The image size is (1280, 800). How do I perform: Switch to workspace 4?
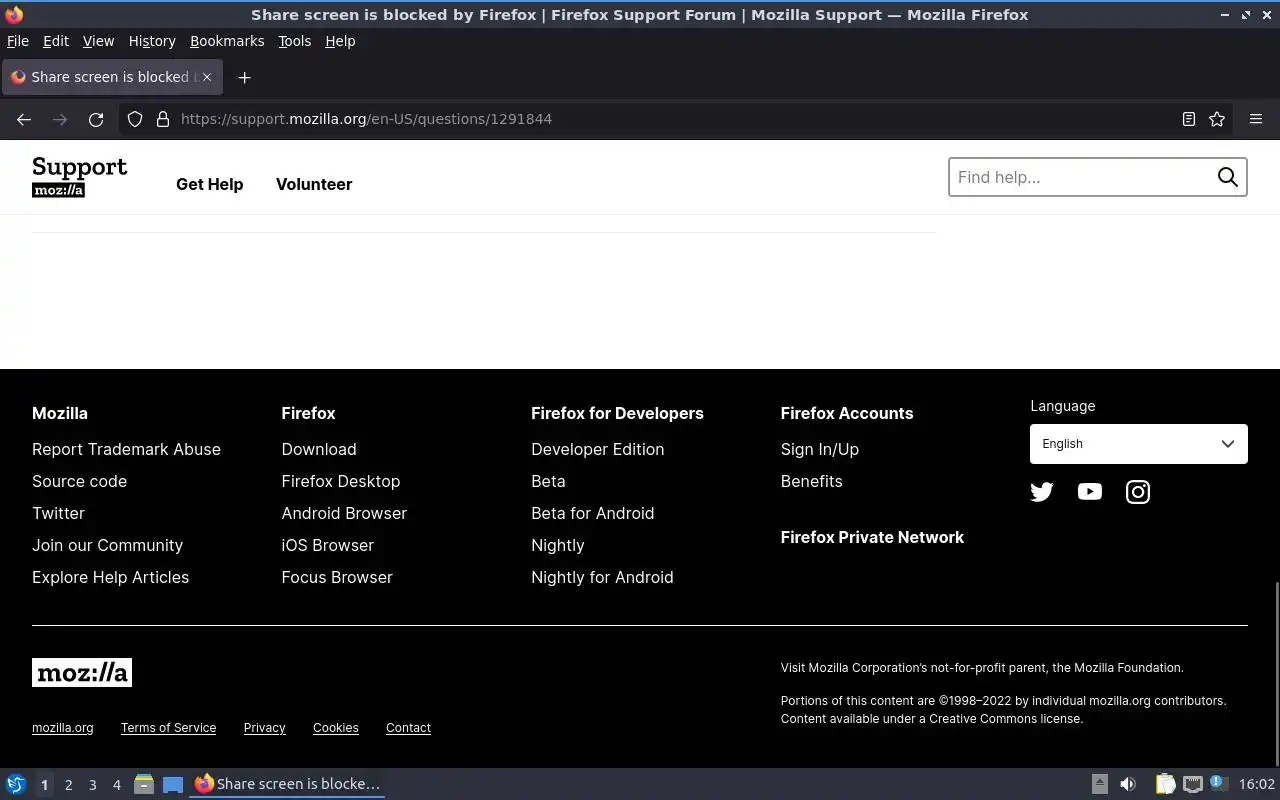point(116,785)
